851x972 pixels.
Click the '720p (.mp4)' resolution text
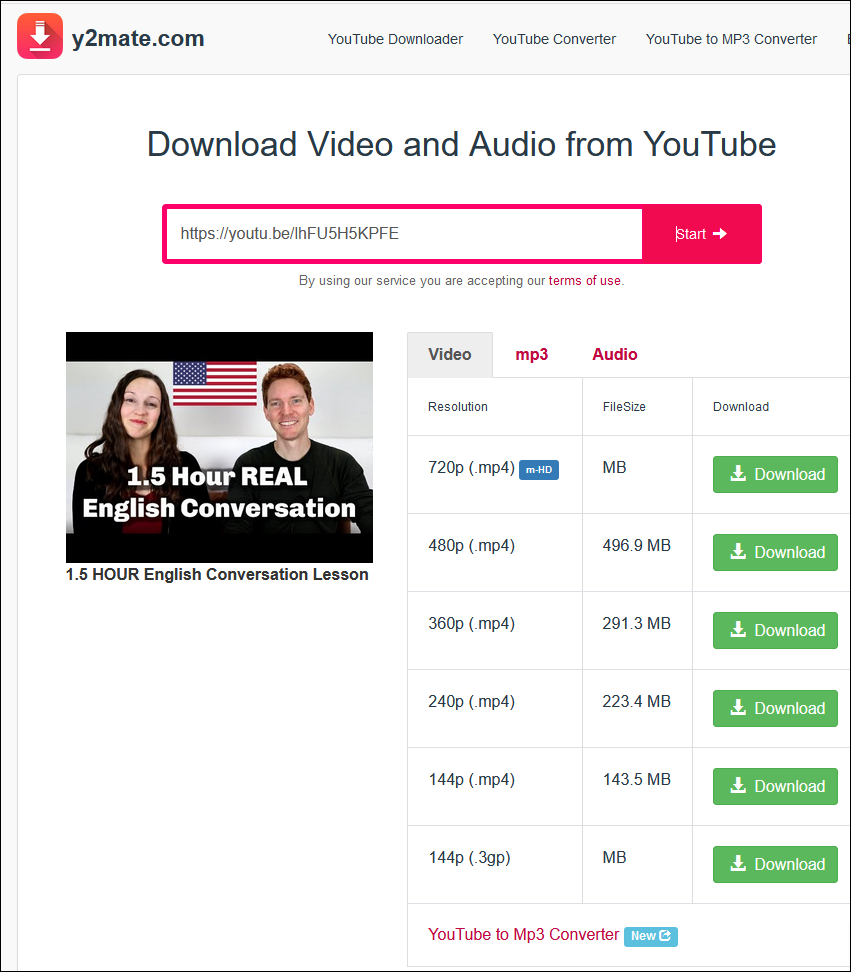pos(472,468)
